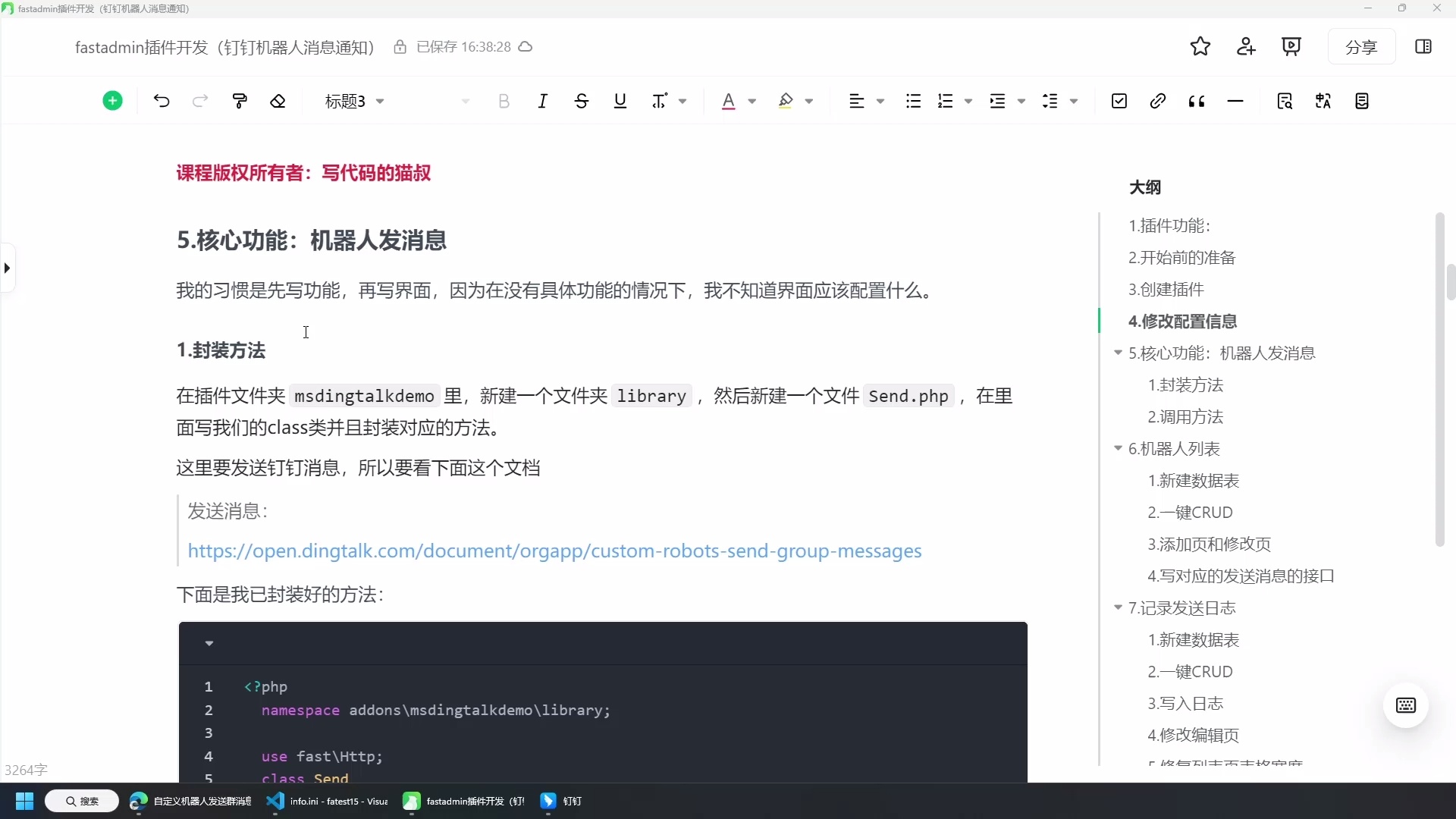Open the dingtalk robots documentation link
The height and width of the screenshot is (819, 1456).
tap(555, 551)
